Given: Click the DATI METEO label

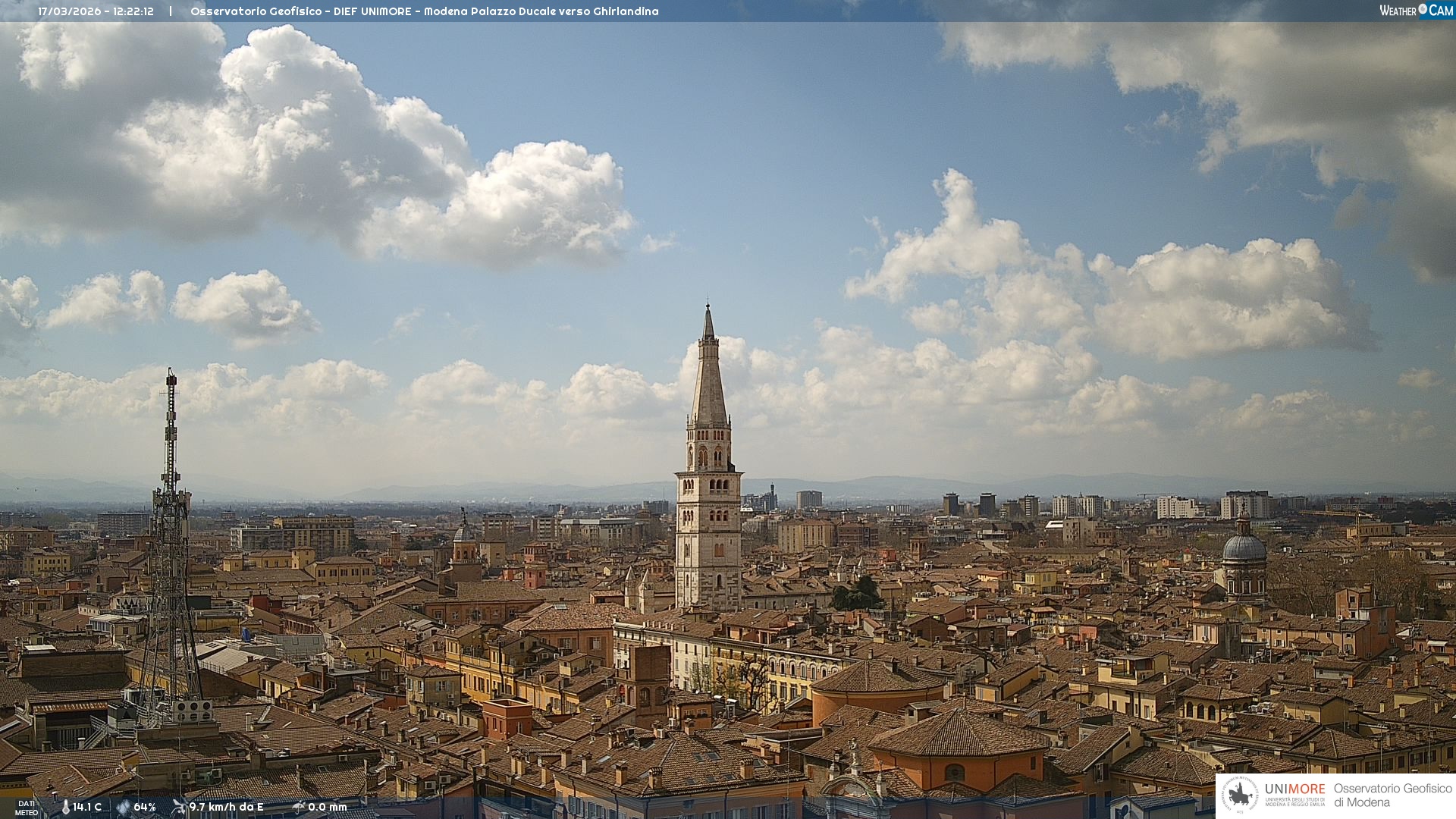Looking at the screenshot, I should 27,808.
